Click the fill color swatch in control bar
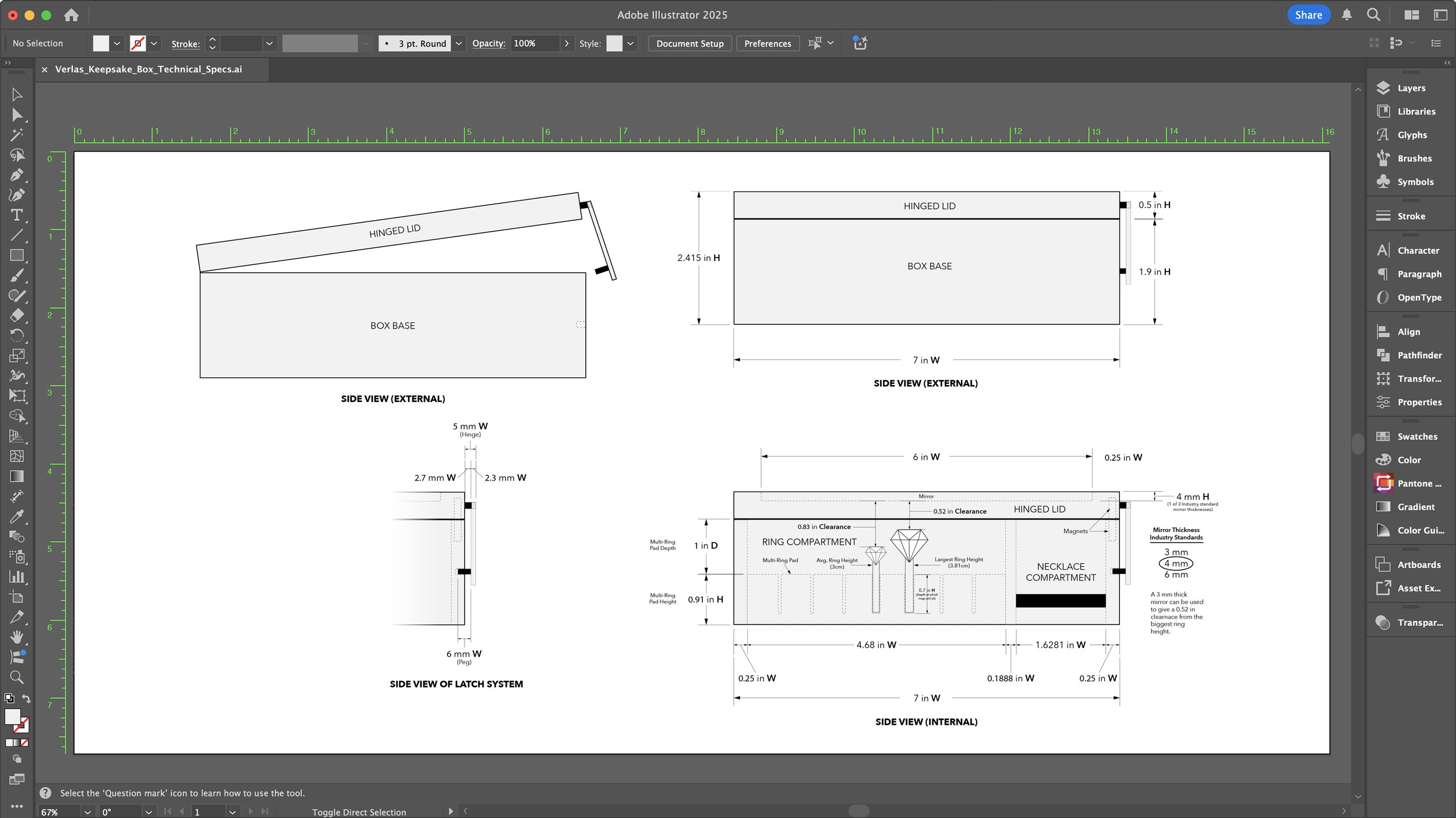Screen dimensions: 1456x818 [101, 43]
